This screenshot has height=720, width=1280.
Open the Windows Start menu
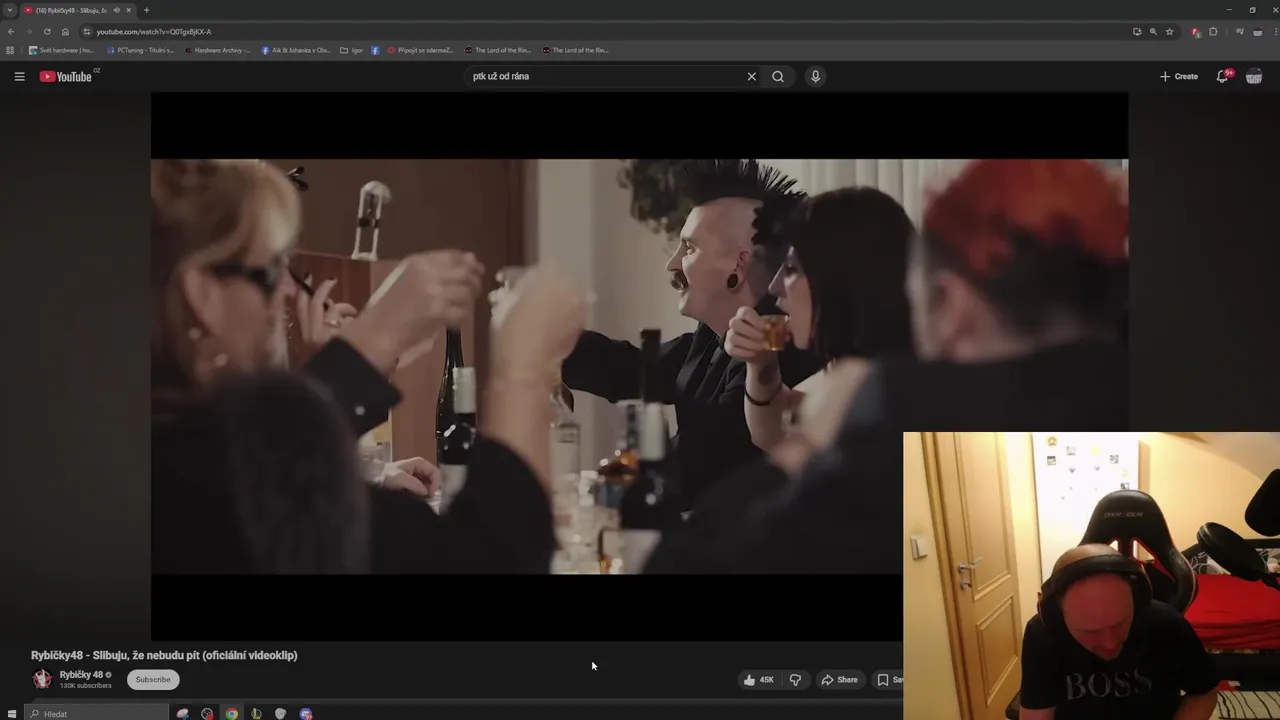point(12,713)
